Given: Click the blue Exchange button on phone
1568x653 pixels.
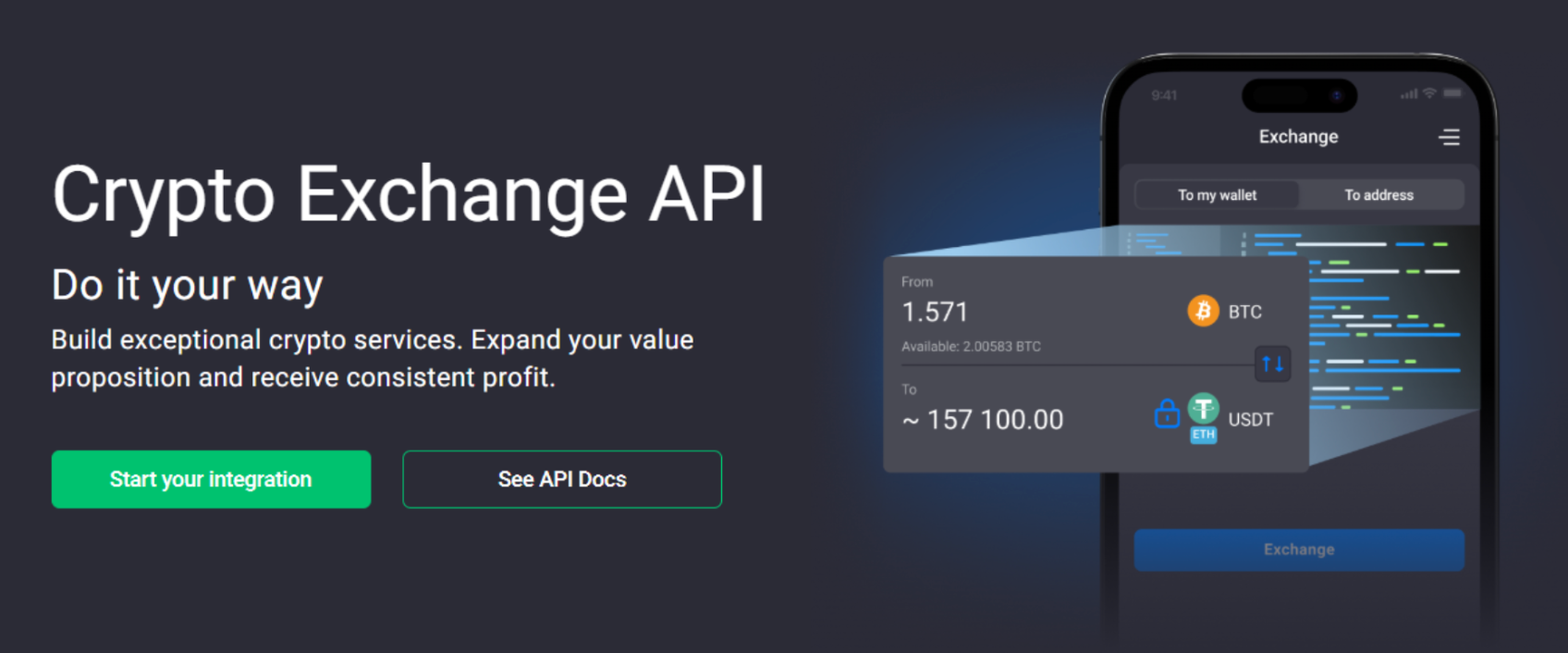Looking at the screenshot, I should [1299, 549].
